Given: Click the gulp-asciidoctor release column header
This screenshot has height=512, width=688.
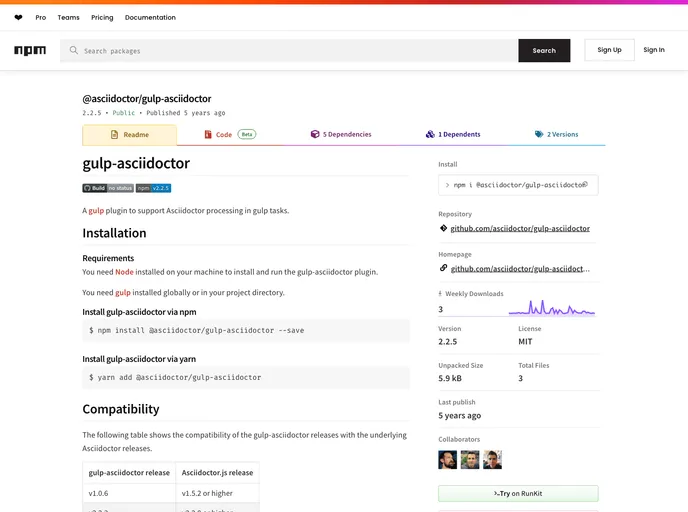Looking at the screenshot, I should 129,473.
